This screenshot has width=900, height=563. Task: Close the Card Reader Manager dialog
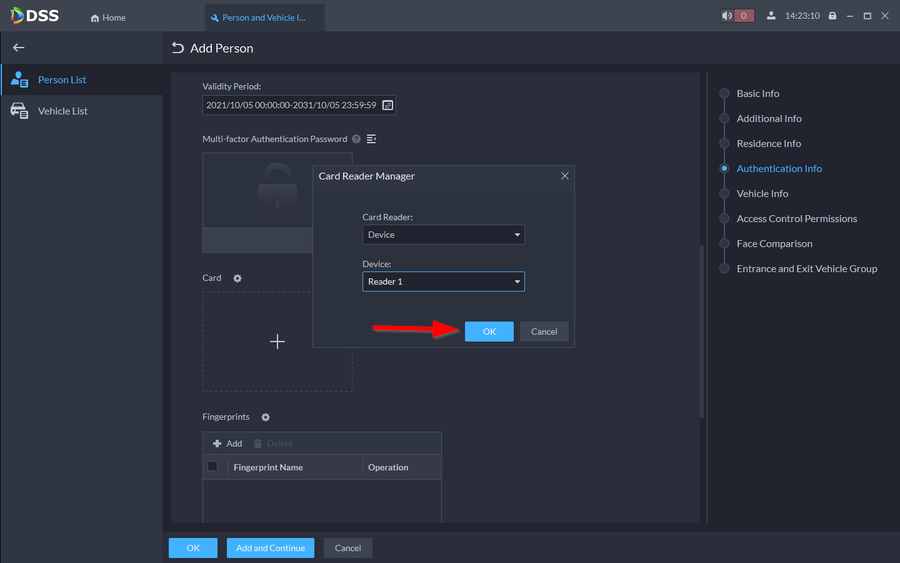(x=564, y=176)
